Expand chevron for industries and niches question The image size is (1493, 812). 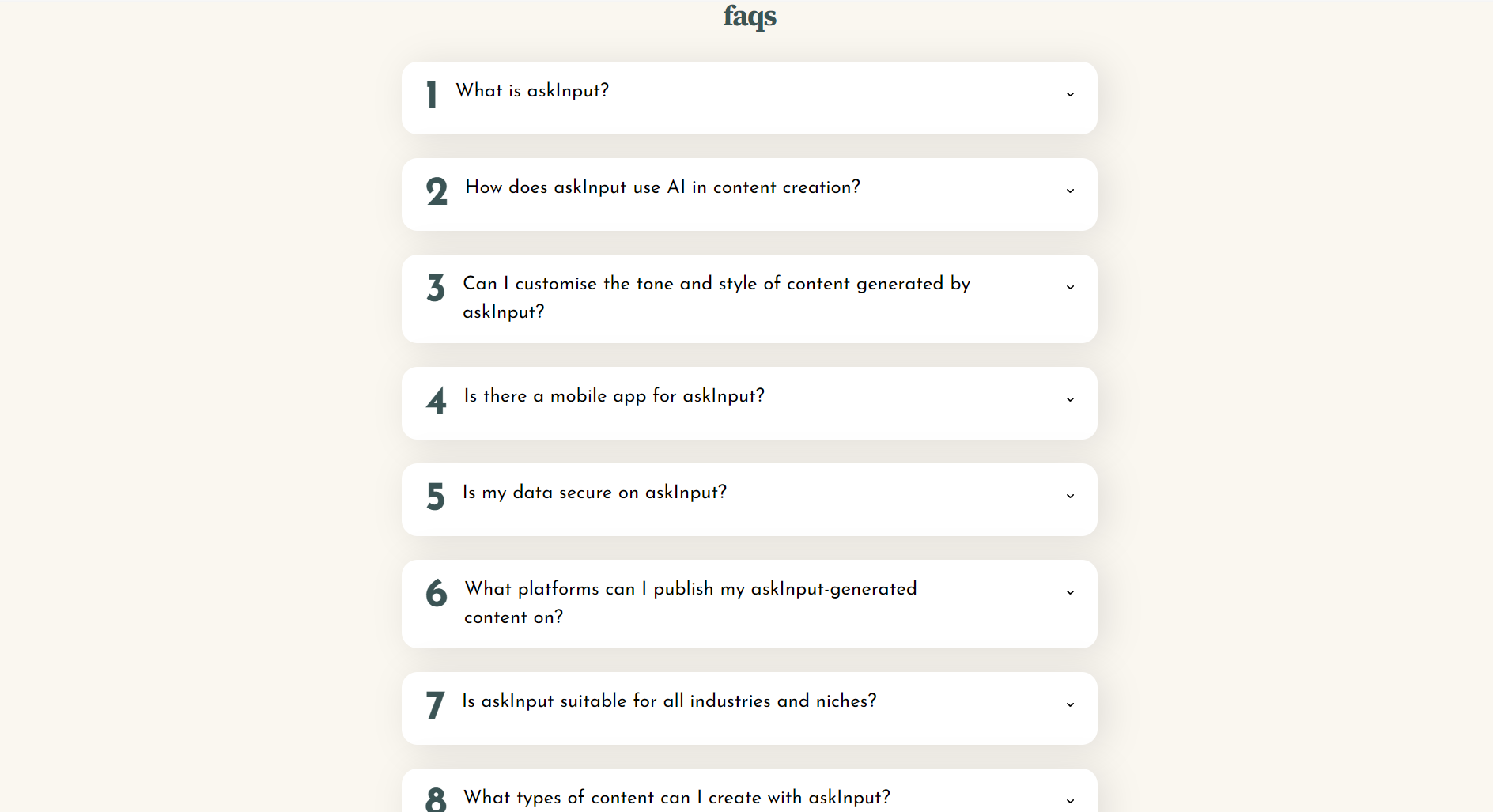1070,704
